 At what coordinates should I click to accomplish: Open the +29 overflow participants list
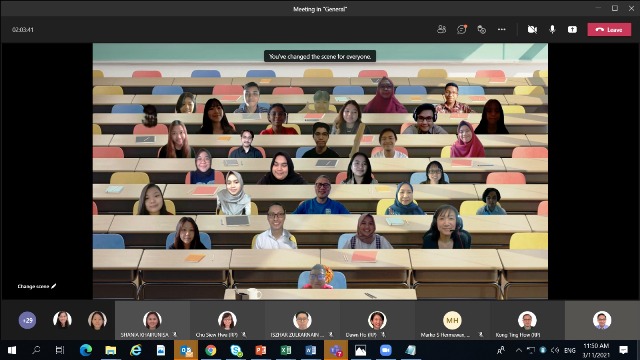pos(27,320)
